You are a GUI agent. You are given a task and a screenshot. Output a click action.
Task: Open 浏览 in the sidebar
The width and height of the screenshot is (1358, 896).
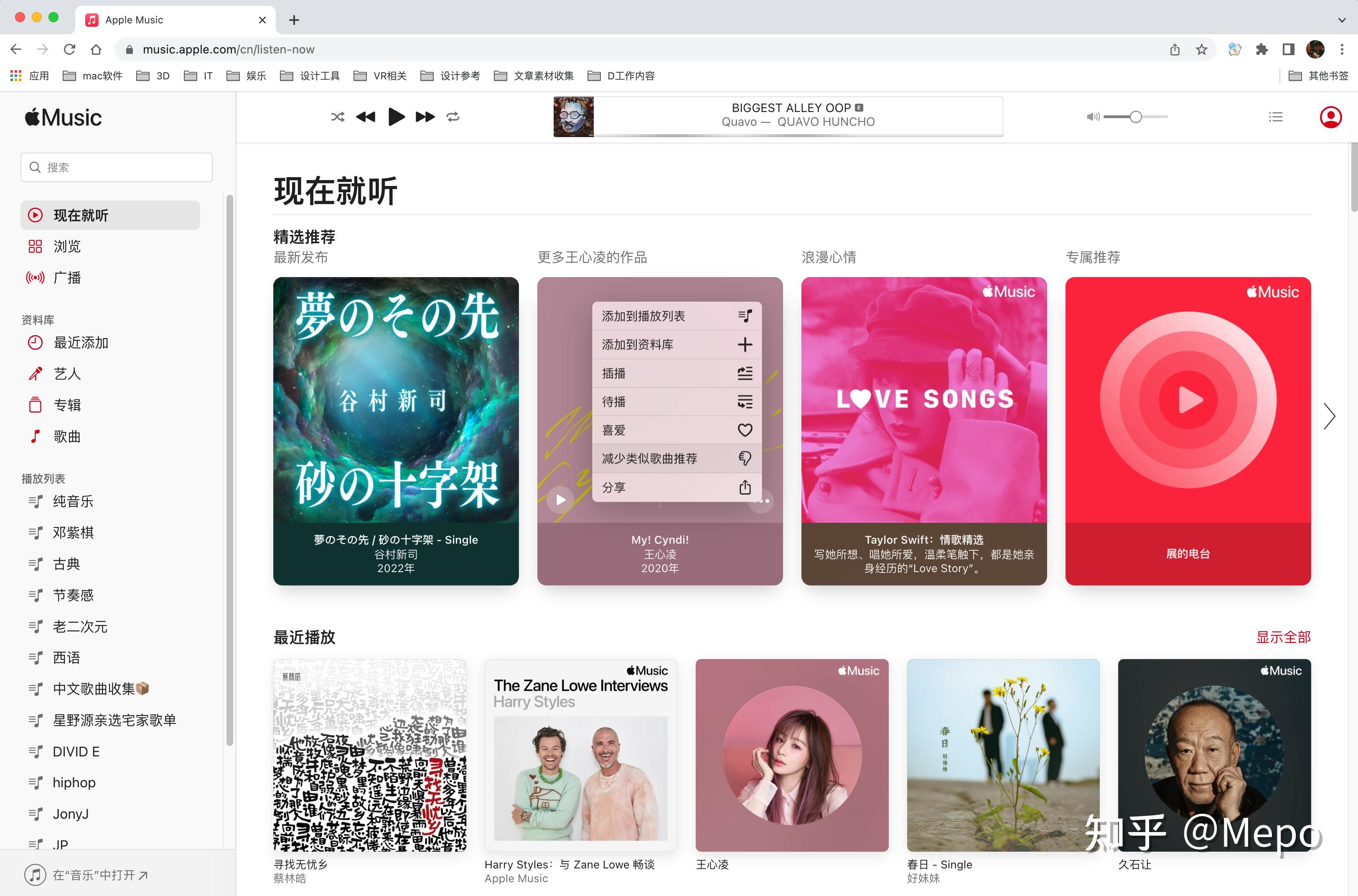pyautogui.click(x=110, y=246)
